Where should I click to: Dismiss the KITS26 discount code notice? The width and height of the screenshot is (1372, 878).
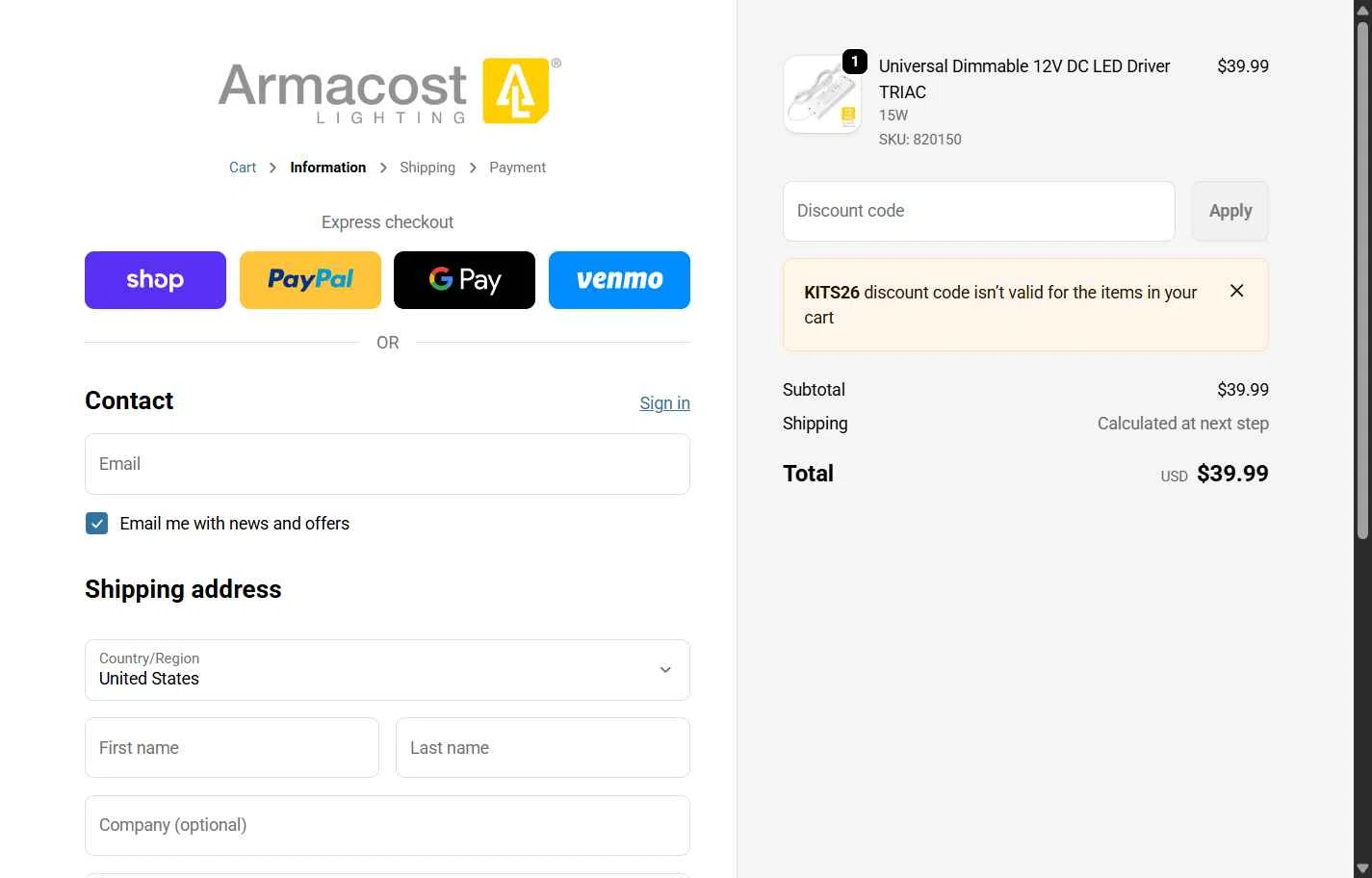pyautogui.click(x=1237, y=291)
